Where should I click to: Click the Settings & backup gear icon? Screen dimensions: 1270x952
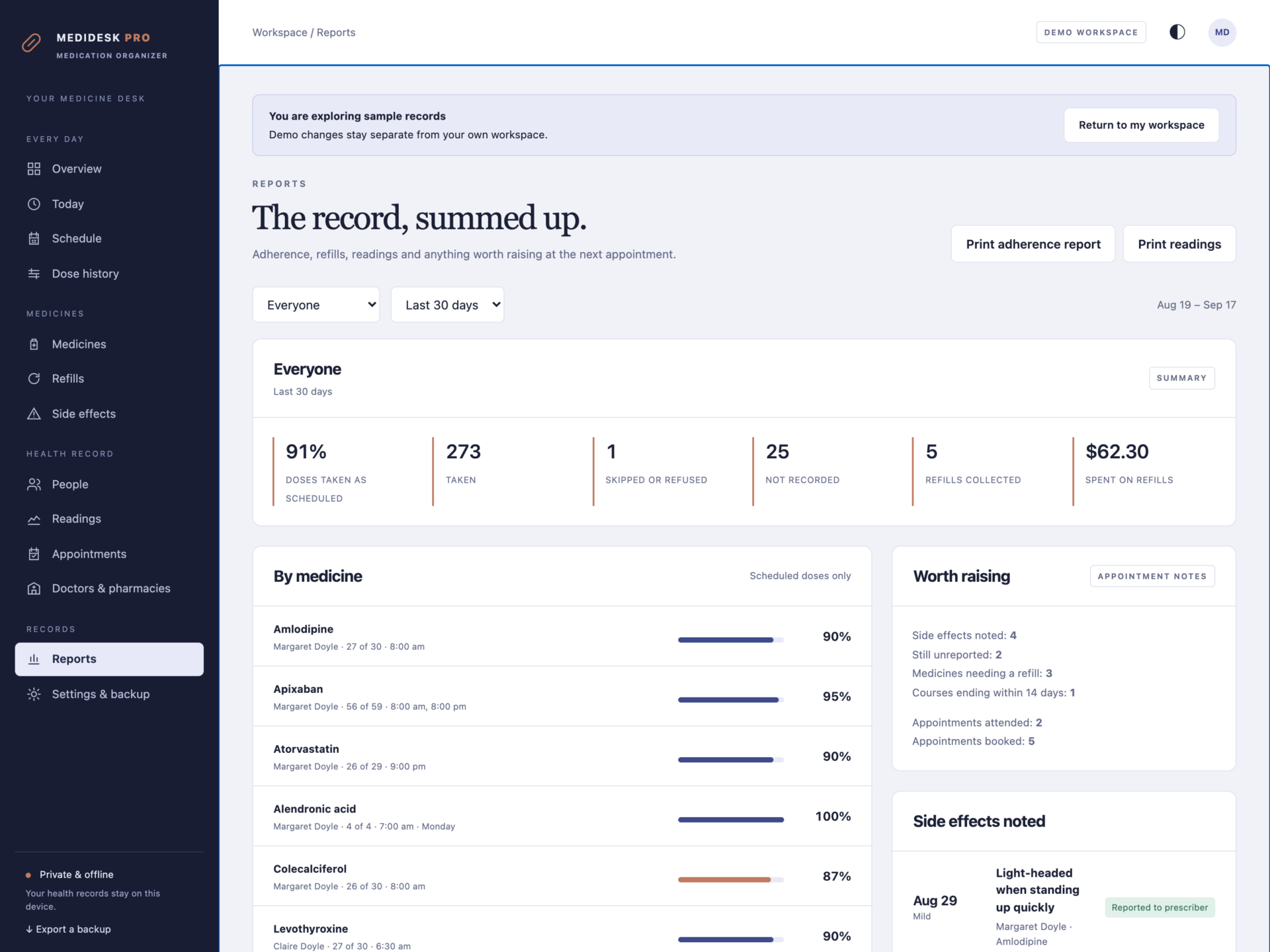[x=34, y=694]
